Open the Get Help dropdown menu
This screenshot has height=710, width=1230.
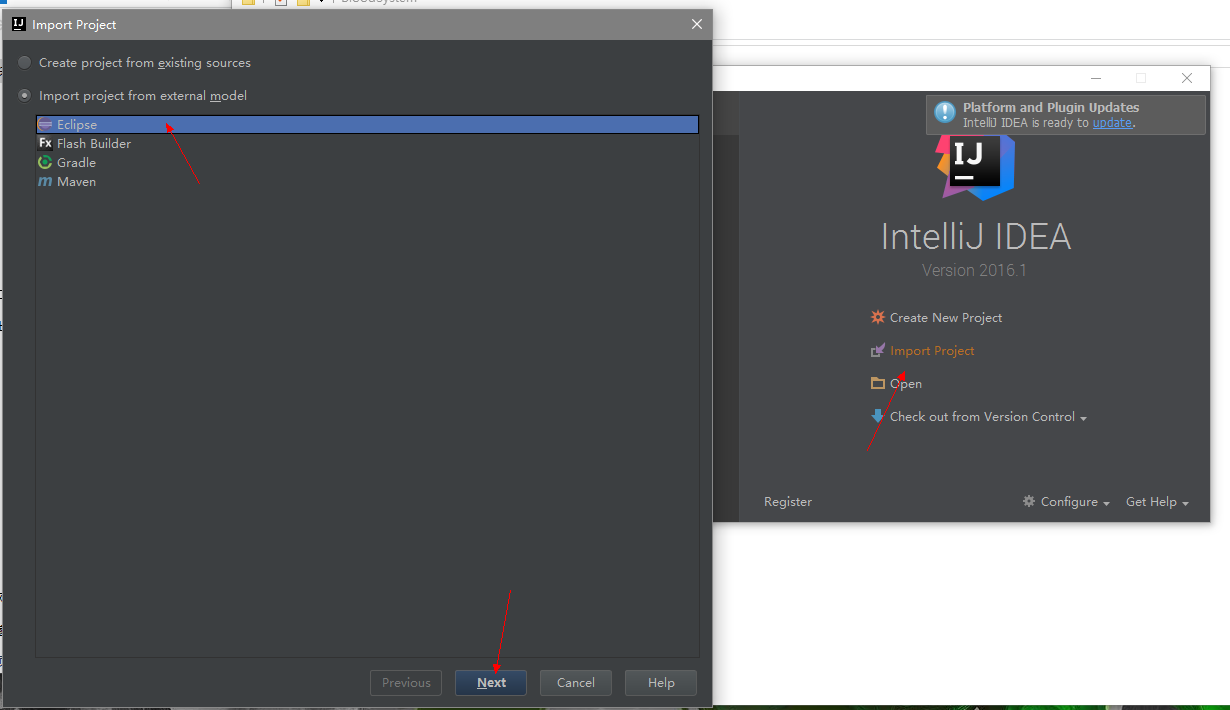coord(1157,502)
